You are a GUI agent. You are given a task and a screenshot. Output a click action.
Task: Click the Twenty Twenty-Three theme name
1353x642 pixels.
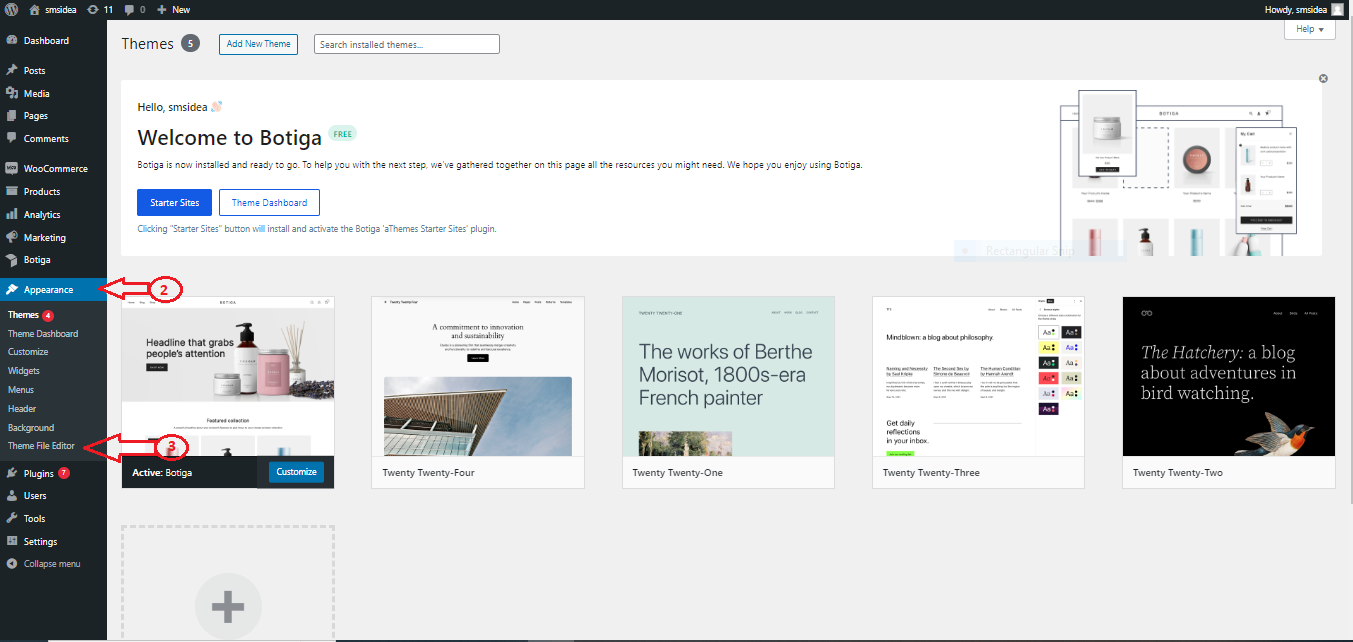(931, 473)
